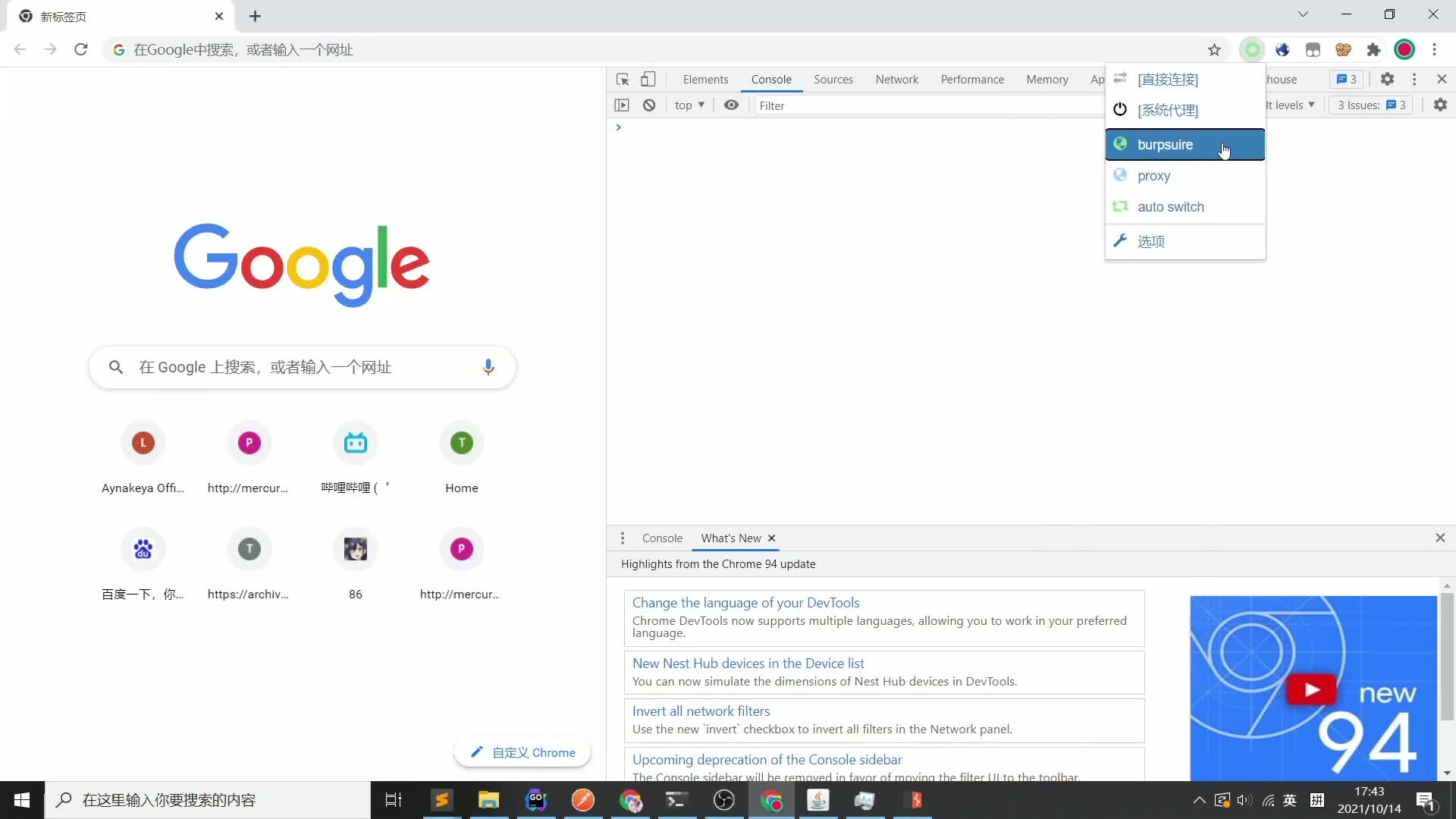Show the console sidebar icon

(x=622, y=105)
